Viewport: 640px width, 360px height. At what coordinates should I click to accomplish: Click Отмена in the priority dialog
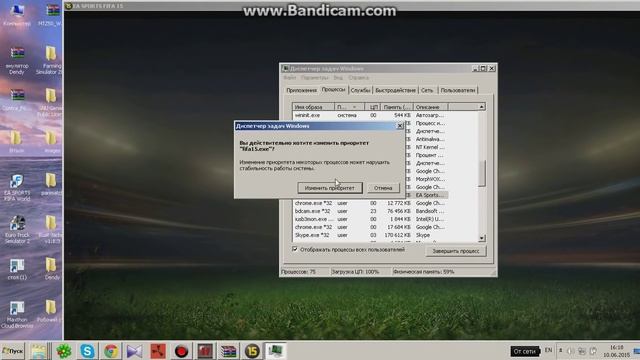383,188
